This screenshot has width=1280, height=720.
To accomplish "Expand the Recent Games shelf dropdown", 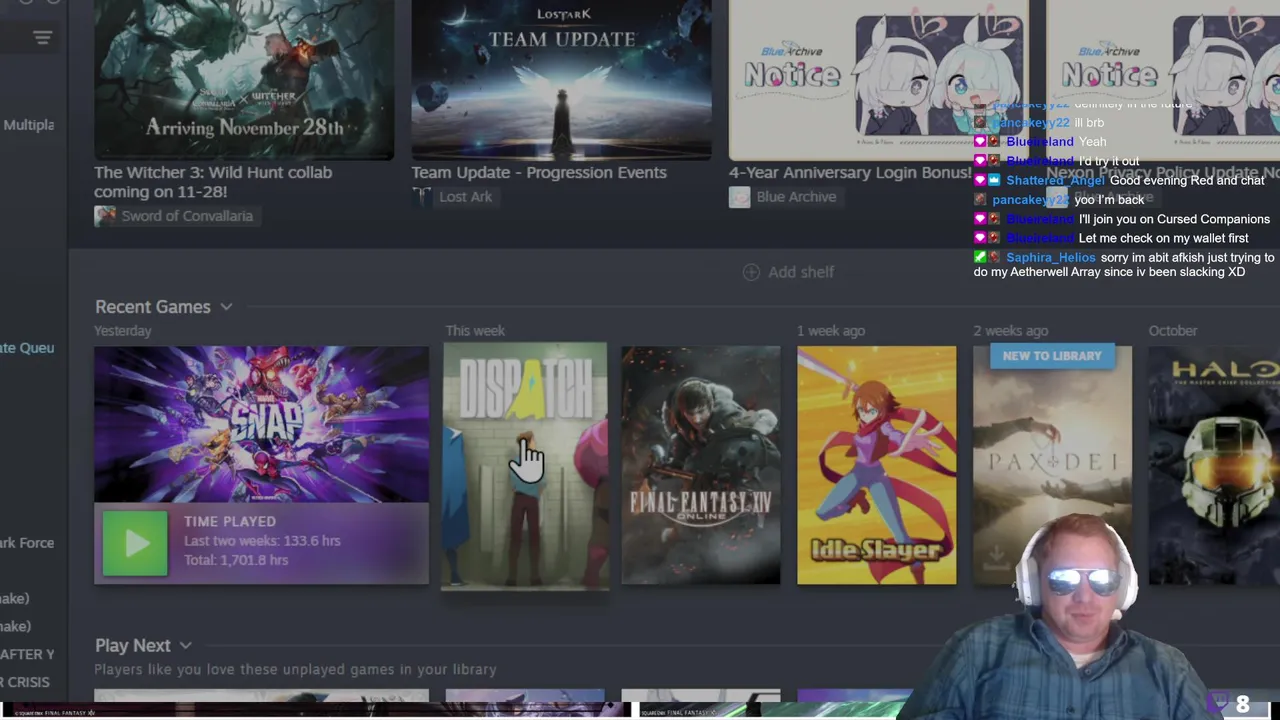I will coord(226,307).
